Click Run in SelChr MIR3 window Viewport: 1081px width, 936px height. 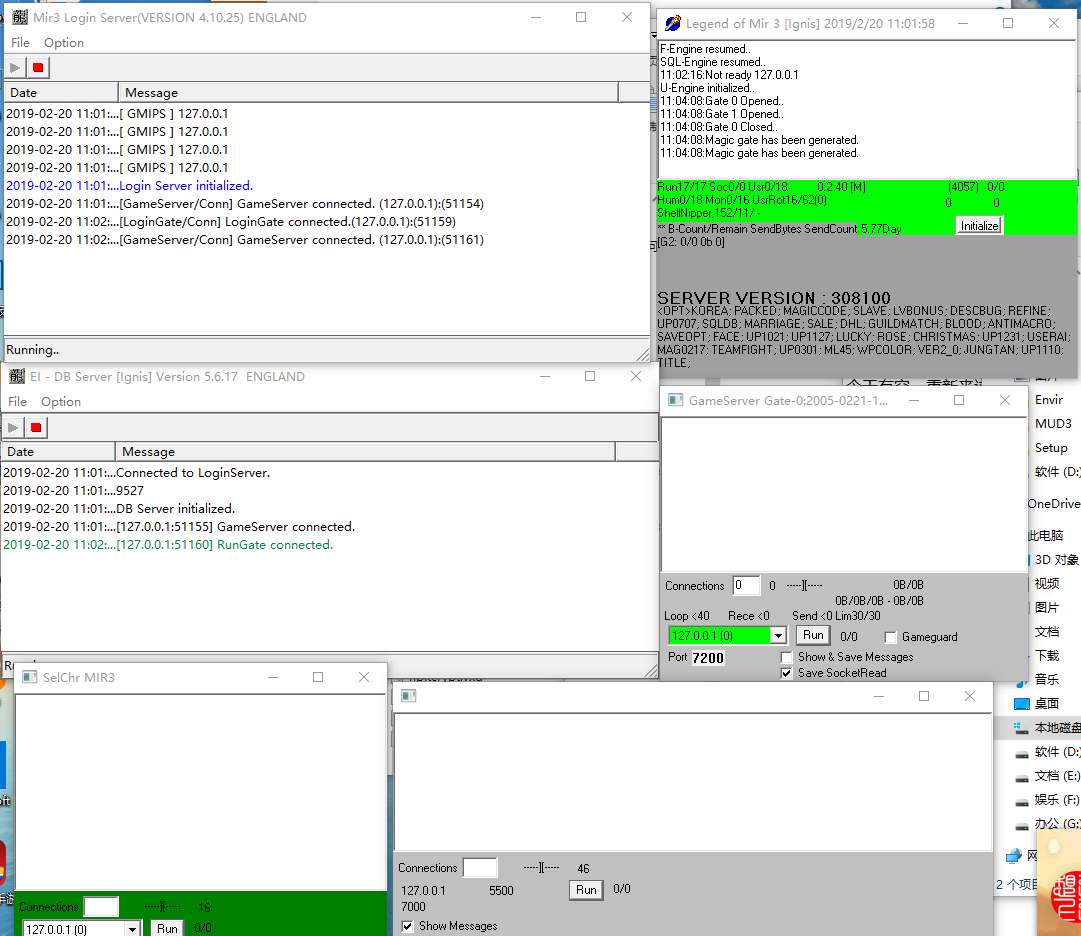168,928
